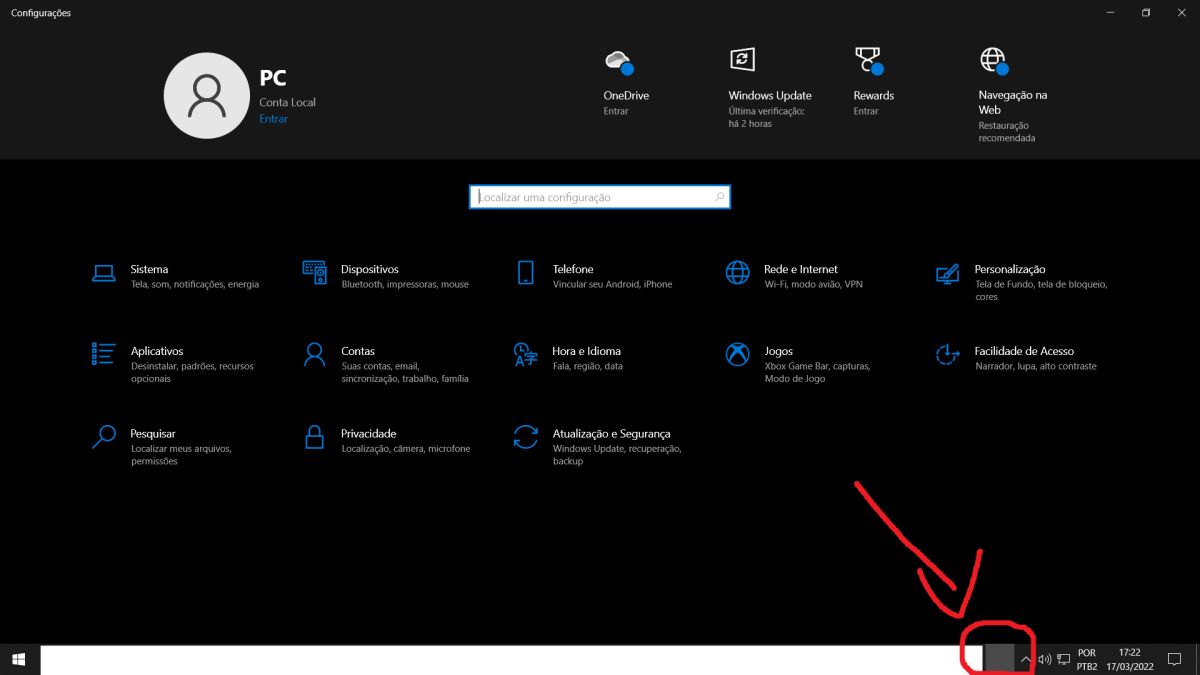Open Rede e Internet settings
The height and width of the screenshot is (675, 1200).
(793, 276)
